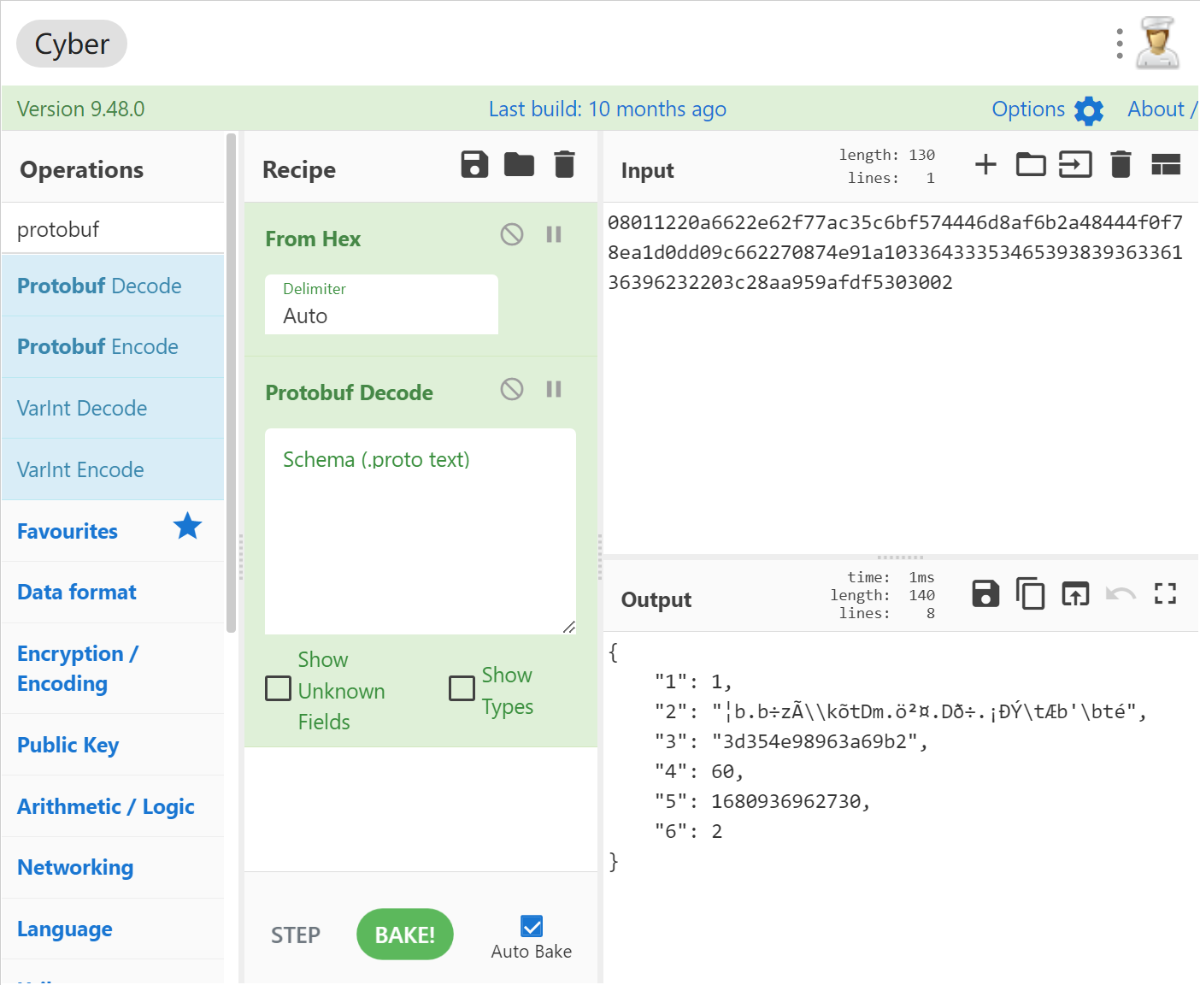Toggle the Auto Bake checkbox
The image size is (1200, 985).
click(532, 926)
